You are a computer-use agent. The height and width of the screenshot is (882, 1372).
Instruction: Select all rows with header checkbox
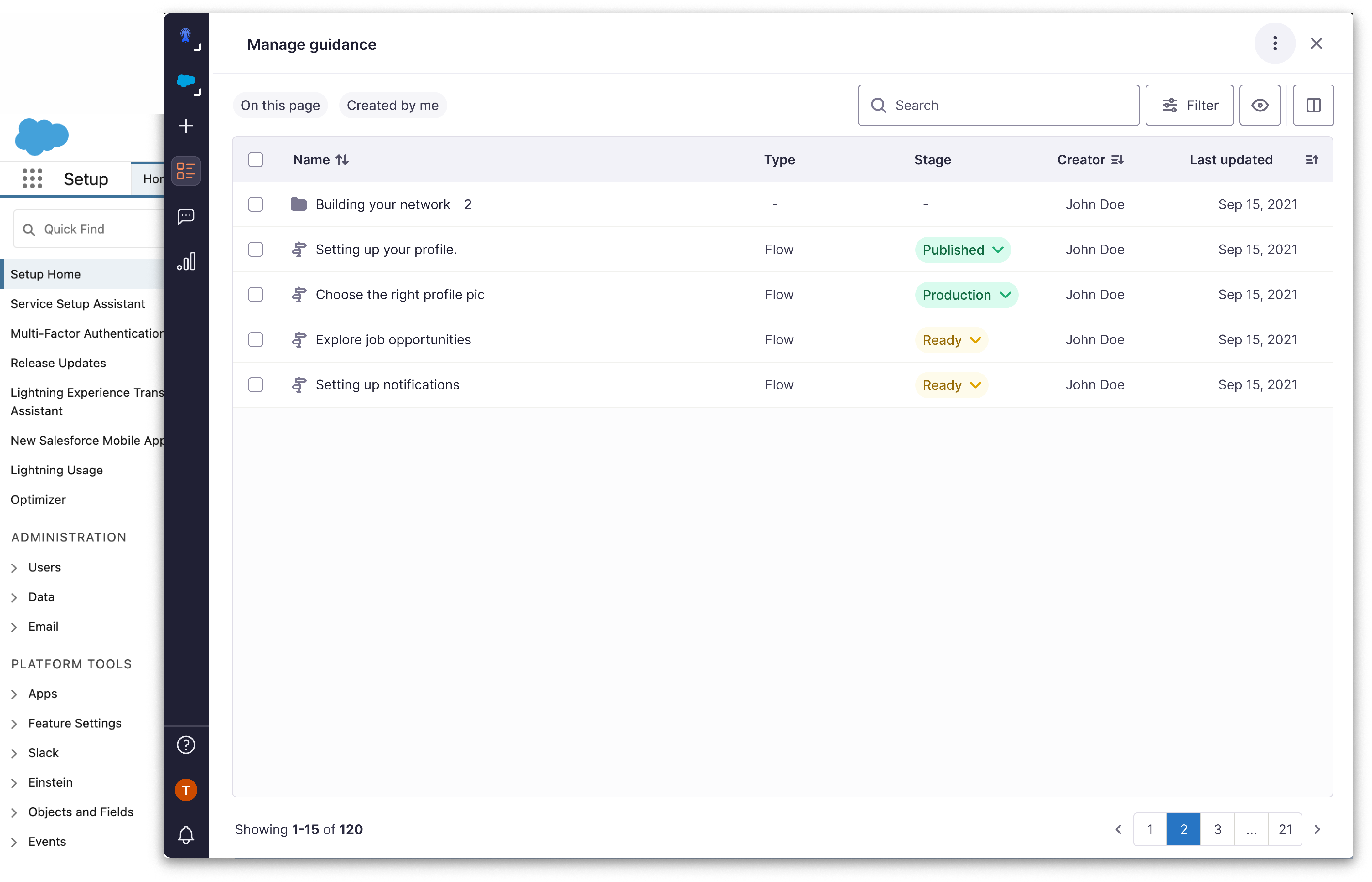coord(256,160)
